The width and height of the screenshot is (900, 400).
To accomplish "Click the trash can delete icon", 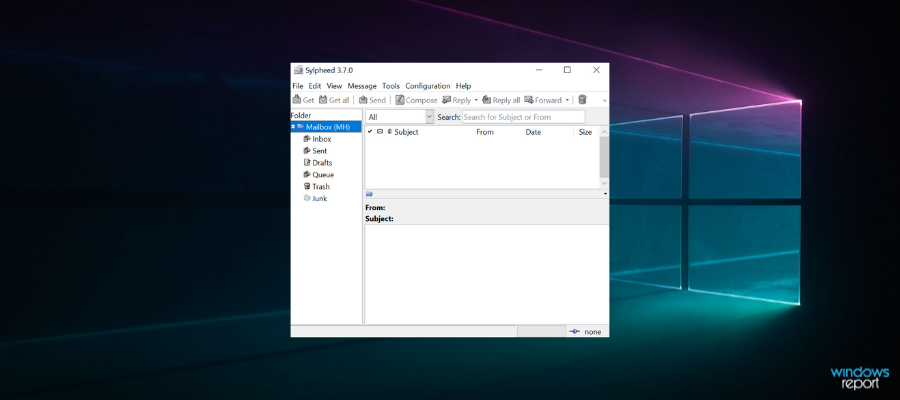I will (582, 100).
